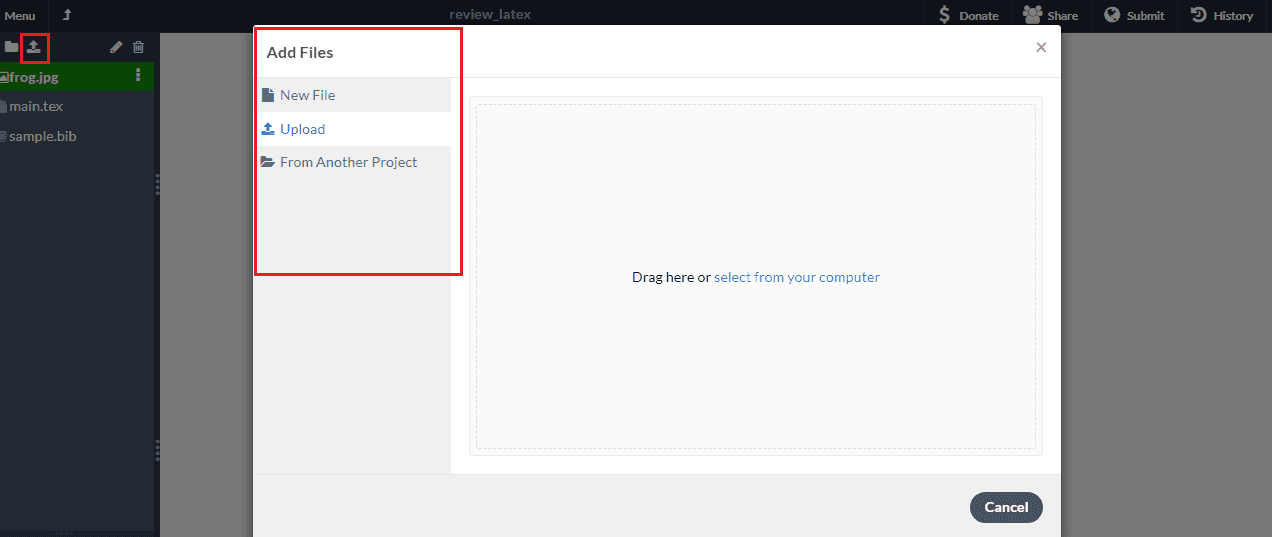Close the Add Files dialog with X
1272x537 pixels.
[x=1041, y=47]
